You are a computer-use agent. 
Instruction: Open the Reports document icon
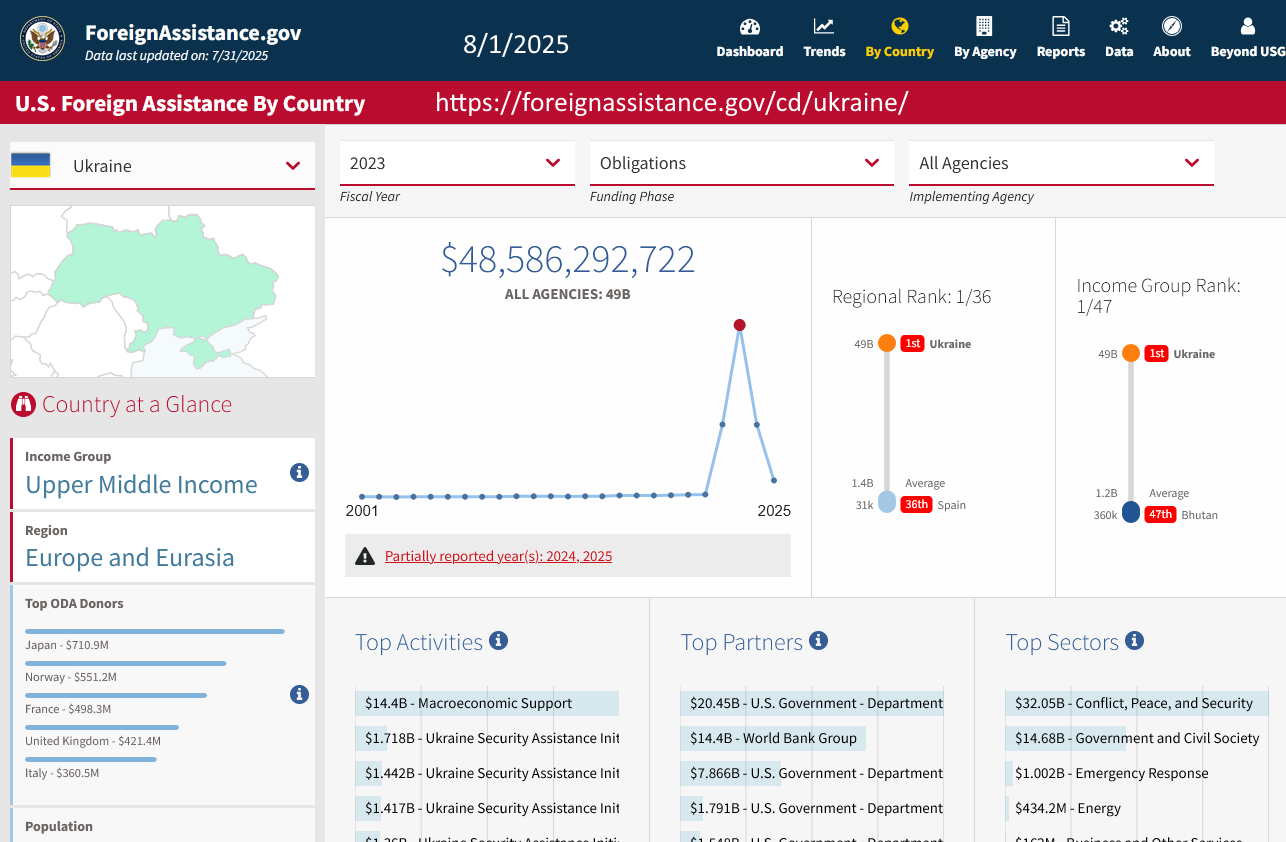pyautogui.click(x=1061, y=27)
